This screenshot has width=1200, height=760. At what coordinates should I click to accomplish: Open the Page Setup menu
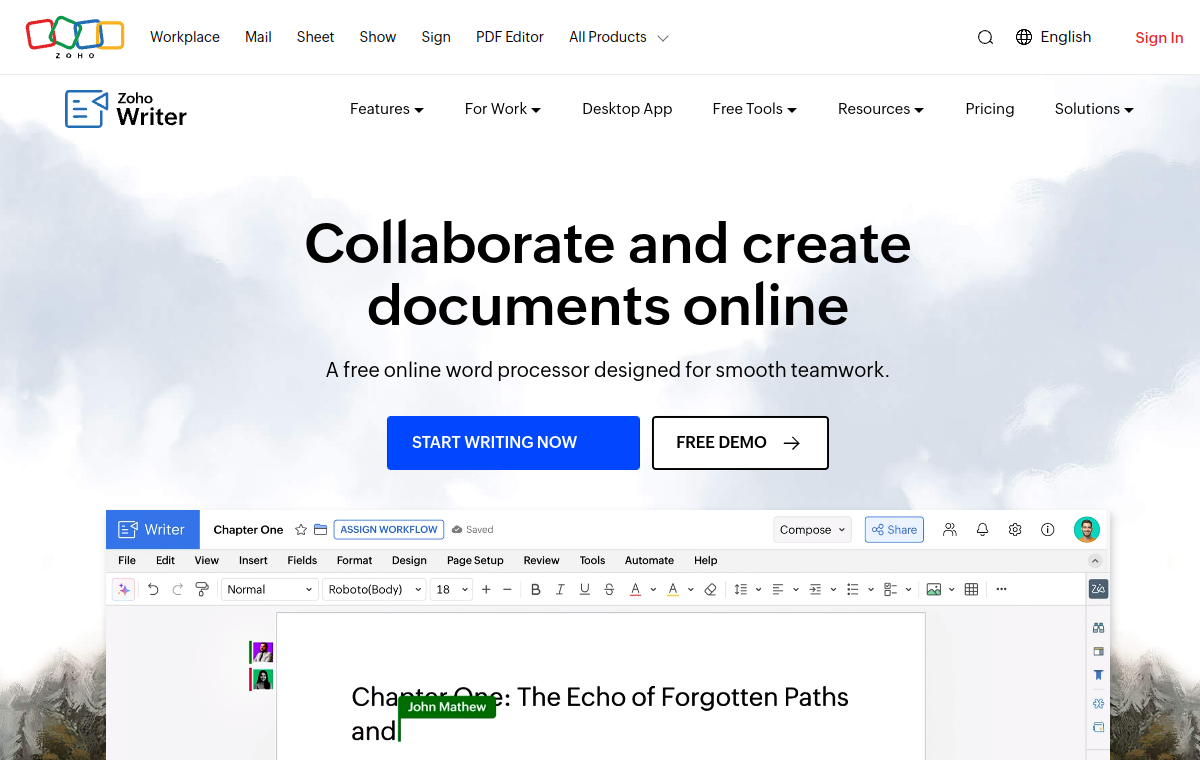click(x=475, y=560)
